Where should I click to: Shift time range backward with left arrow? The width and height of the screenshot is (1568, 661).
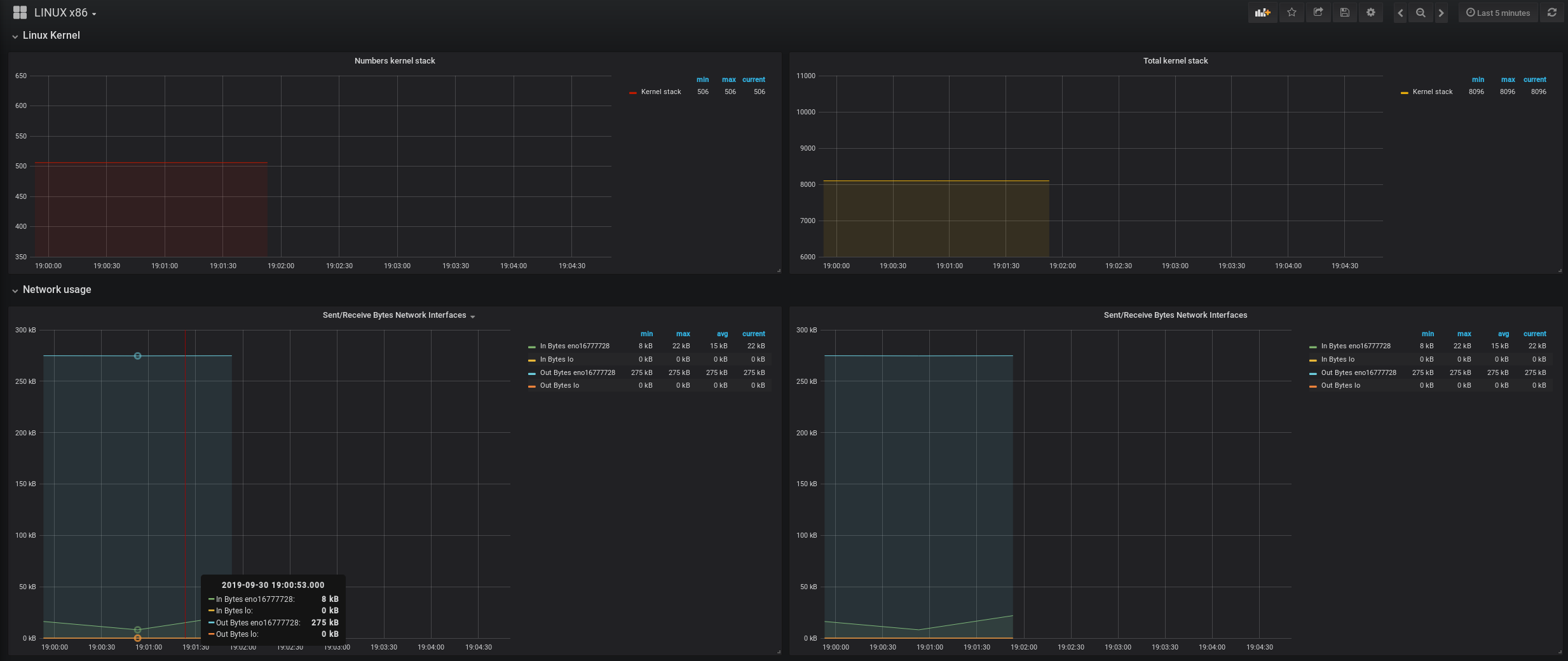coord(1400,13)
